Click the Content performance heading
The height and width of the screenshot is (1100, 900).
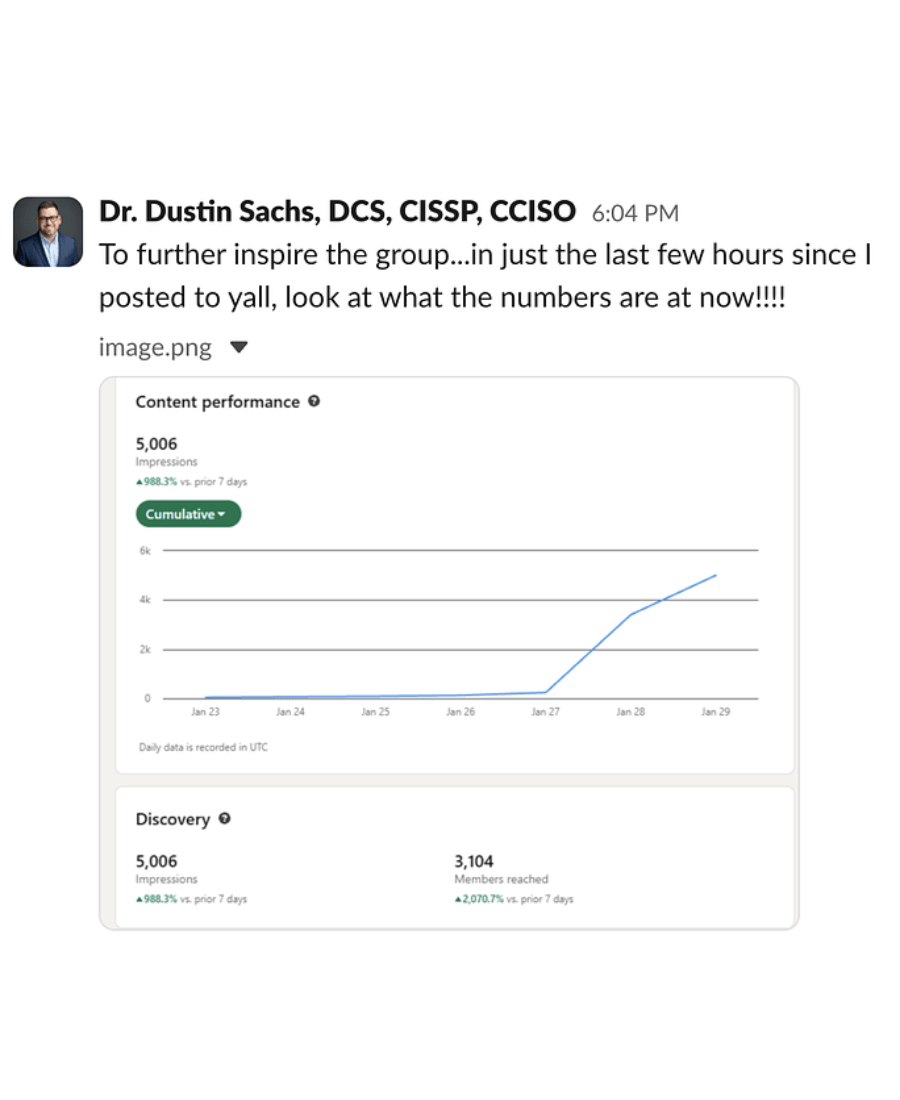coord(217,402)
